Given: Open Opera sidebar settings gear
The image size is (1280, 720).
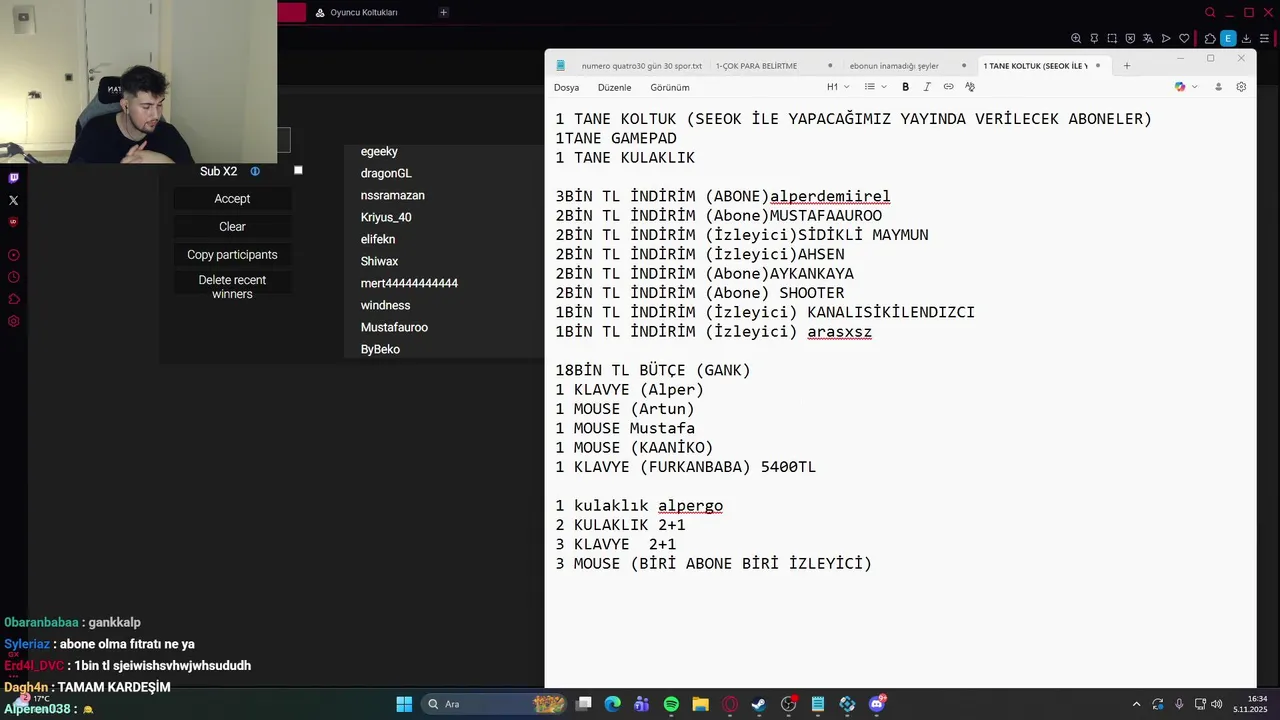Looking at the screenshot, I should point(13,321).
